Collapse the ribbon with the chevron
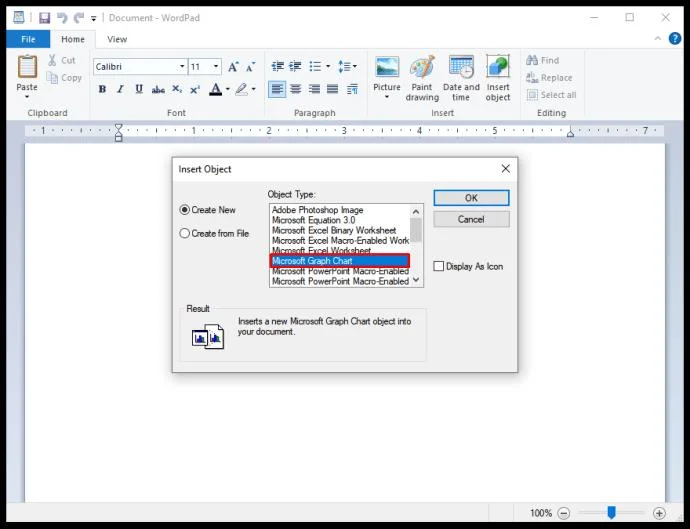The height and width of the screenshot is (529, 690). (x=657, y=39)
